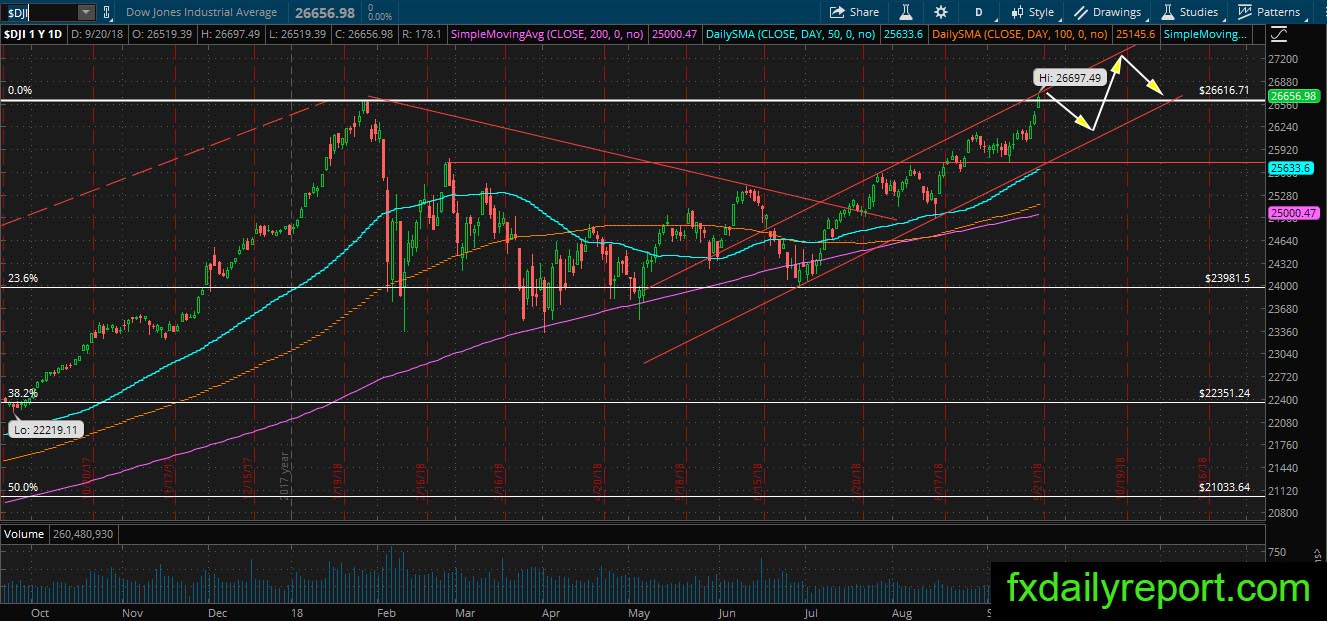Image resolution: width=1327 pixels, height=621 pixels.
Task: Click the truncated SimpleMoving... study label
Action: (1205, 34)
